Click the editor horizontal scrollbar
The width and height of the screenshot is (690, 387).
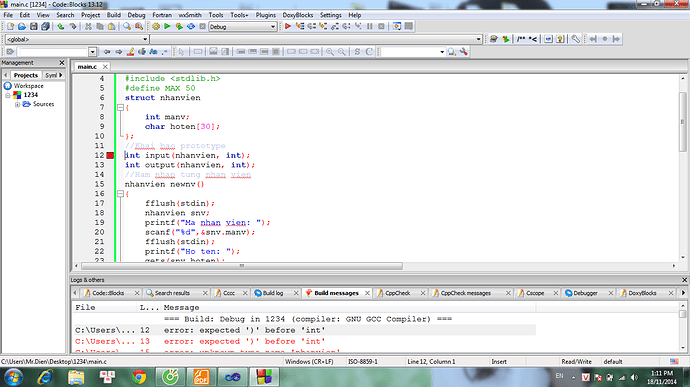(242, 266)
